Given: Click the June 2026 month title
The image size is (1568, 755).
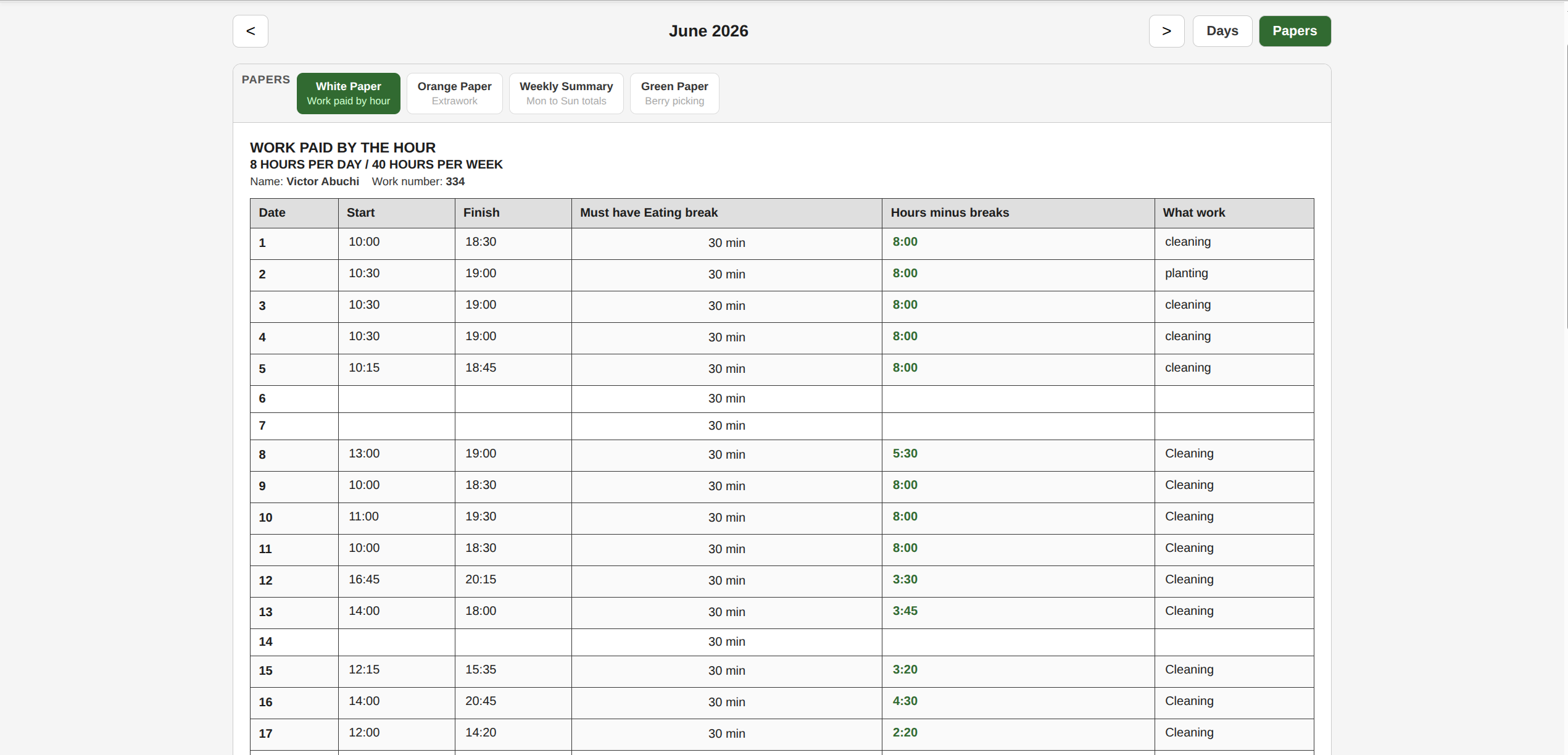Looking at the screenshot, I should pyautogui.click(x=708, y=31).
